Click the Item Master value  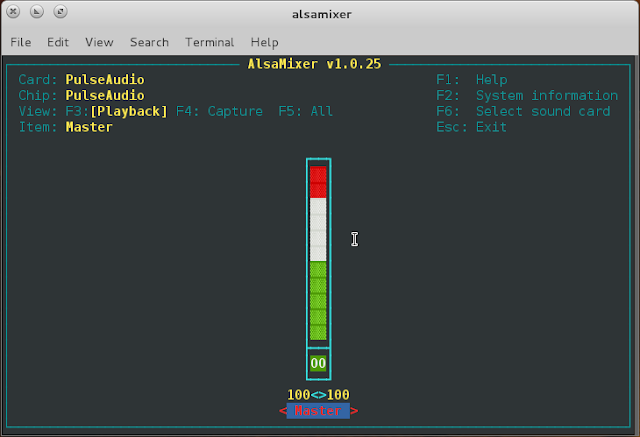pos(89,127)
